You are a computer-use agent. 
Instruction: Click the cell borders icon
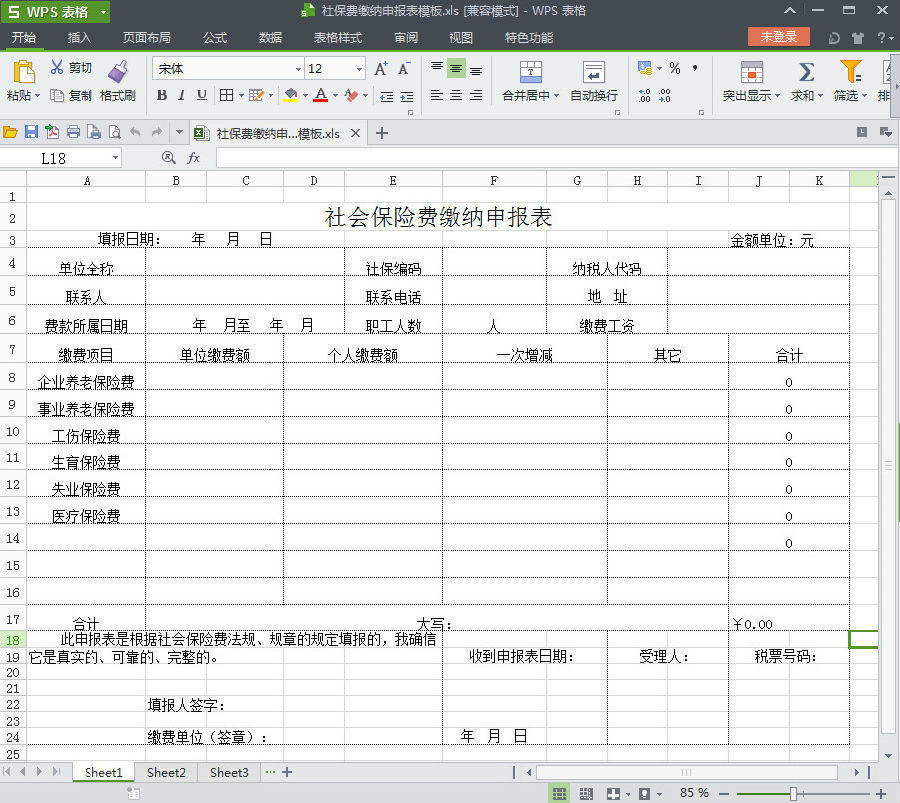227,95
